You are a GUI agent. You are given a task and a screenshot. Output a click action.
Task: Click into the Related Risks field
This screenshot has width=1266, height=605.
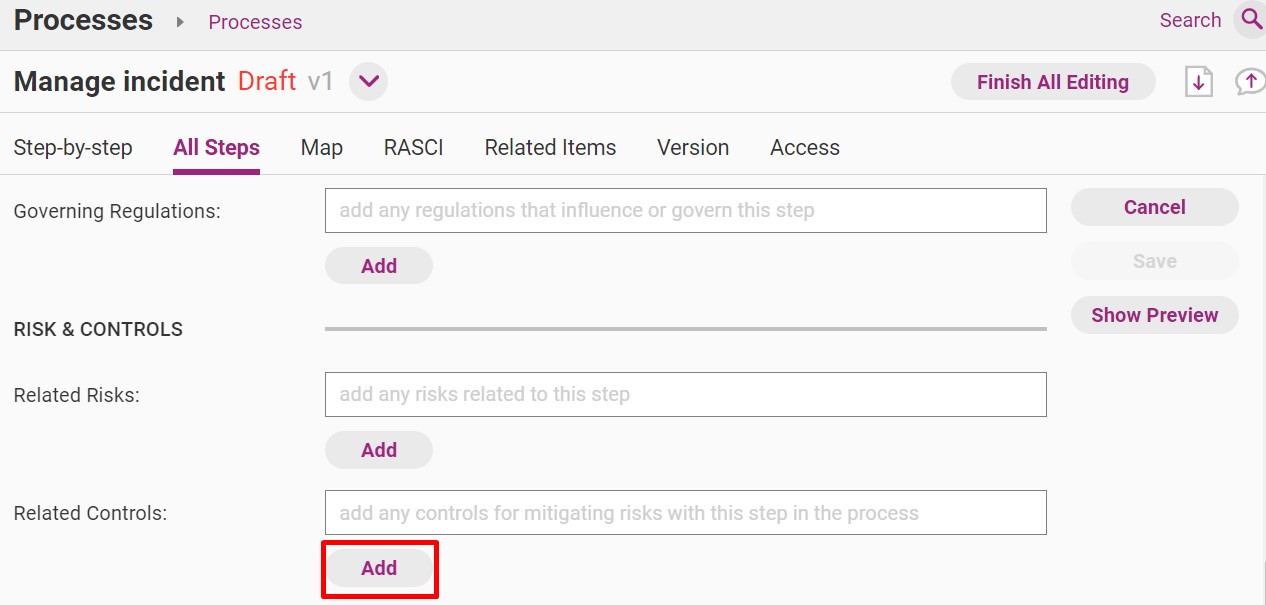686,395
